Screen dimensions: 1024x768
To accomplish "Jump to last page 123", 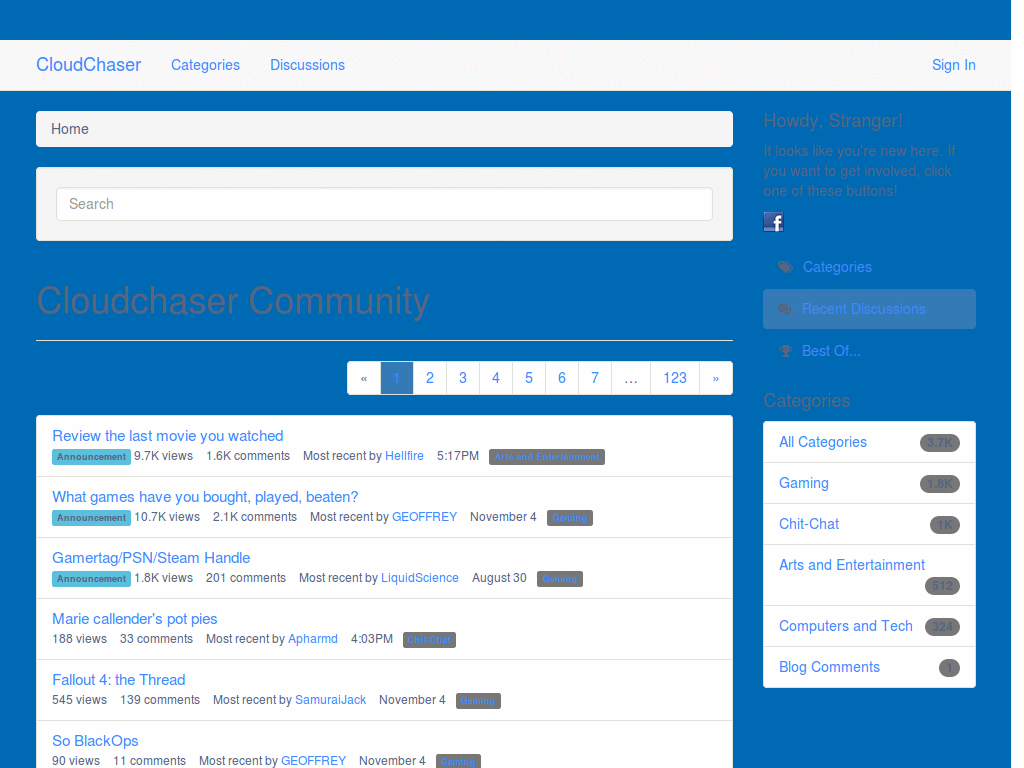I will pos(675,378).
